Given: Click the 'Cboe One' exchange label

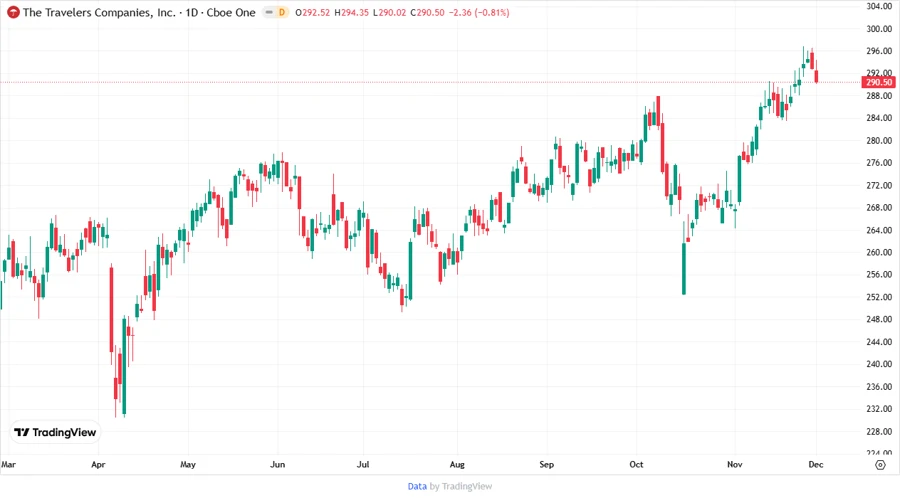Looking at the screenshot, I should (231, 12).
